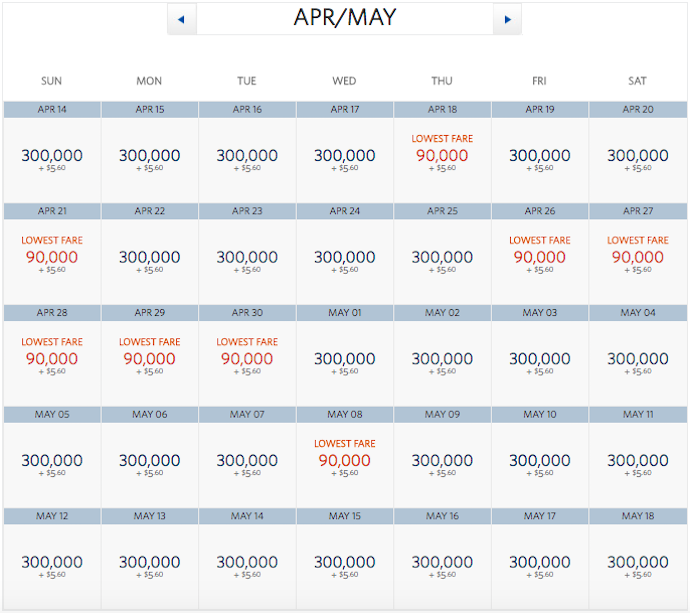Select Apr 28 lowest fare cell
The width and height of the screenshot is (690, 613).
52,358
